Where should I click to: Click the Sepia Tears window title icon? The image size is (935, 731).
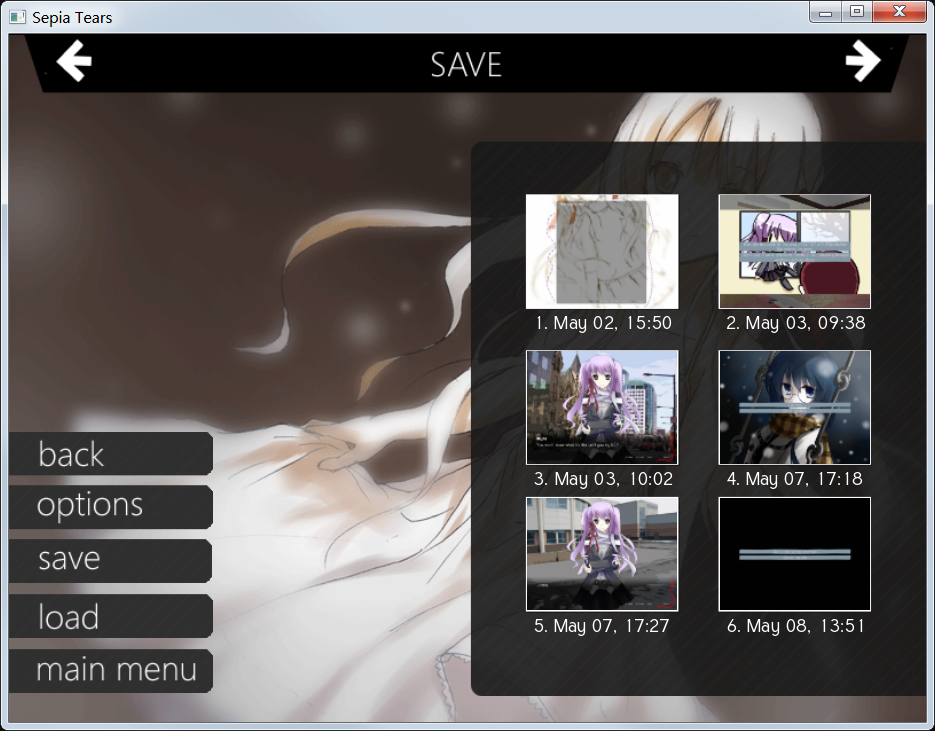click(18, 17)
